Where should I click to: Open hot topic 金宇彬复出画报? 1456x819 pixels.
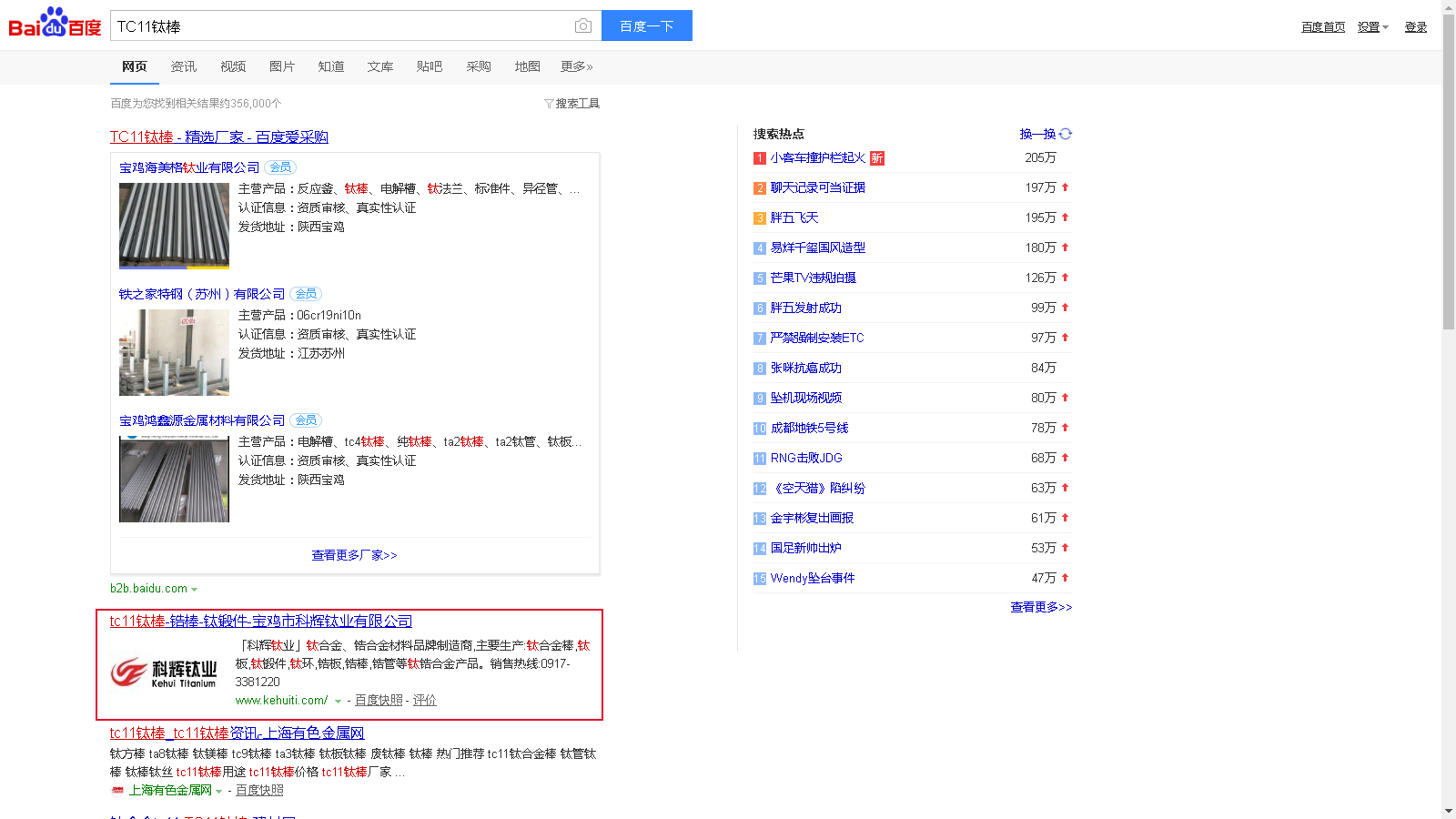point(813,518)
